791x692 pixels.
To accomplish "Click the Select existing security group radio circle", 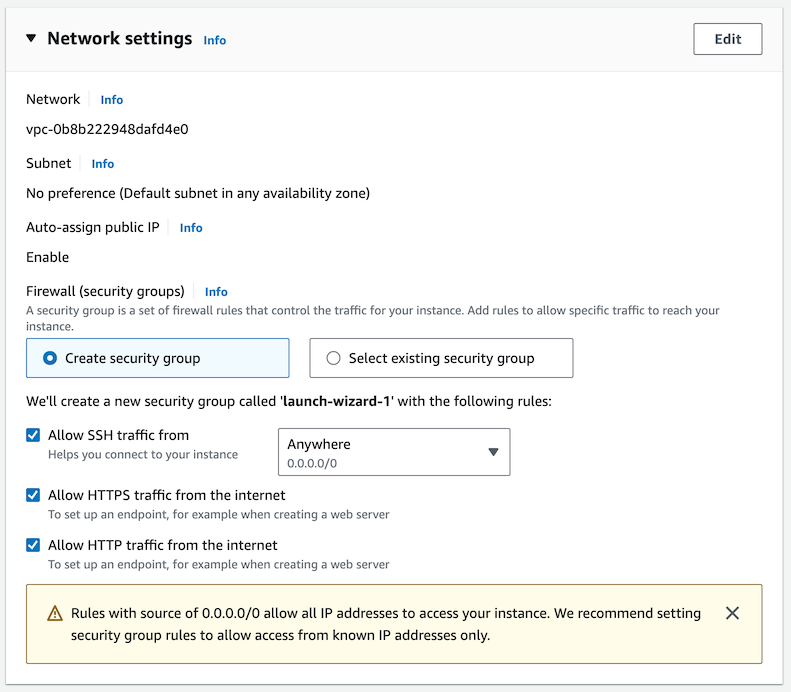I will click(x=334, y=358).
